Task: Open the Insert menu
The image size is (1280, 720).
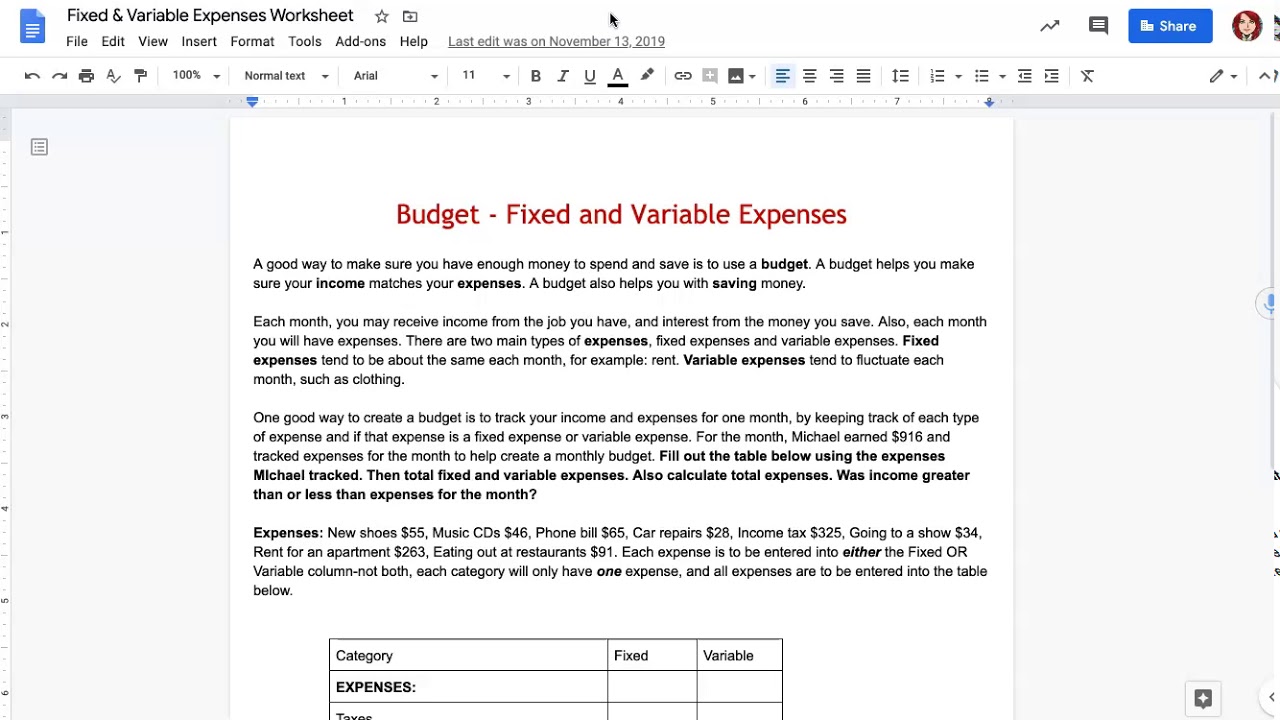Action: [199, 41]
